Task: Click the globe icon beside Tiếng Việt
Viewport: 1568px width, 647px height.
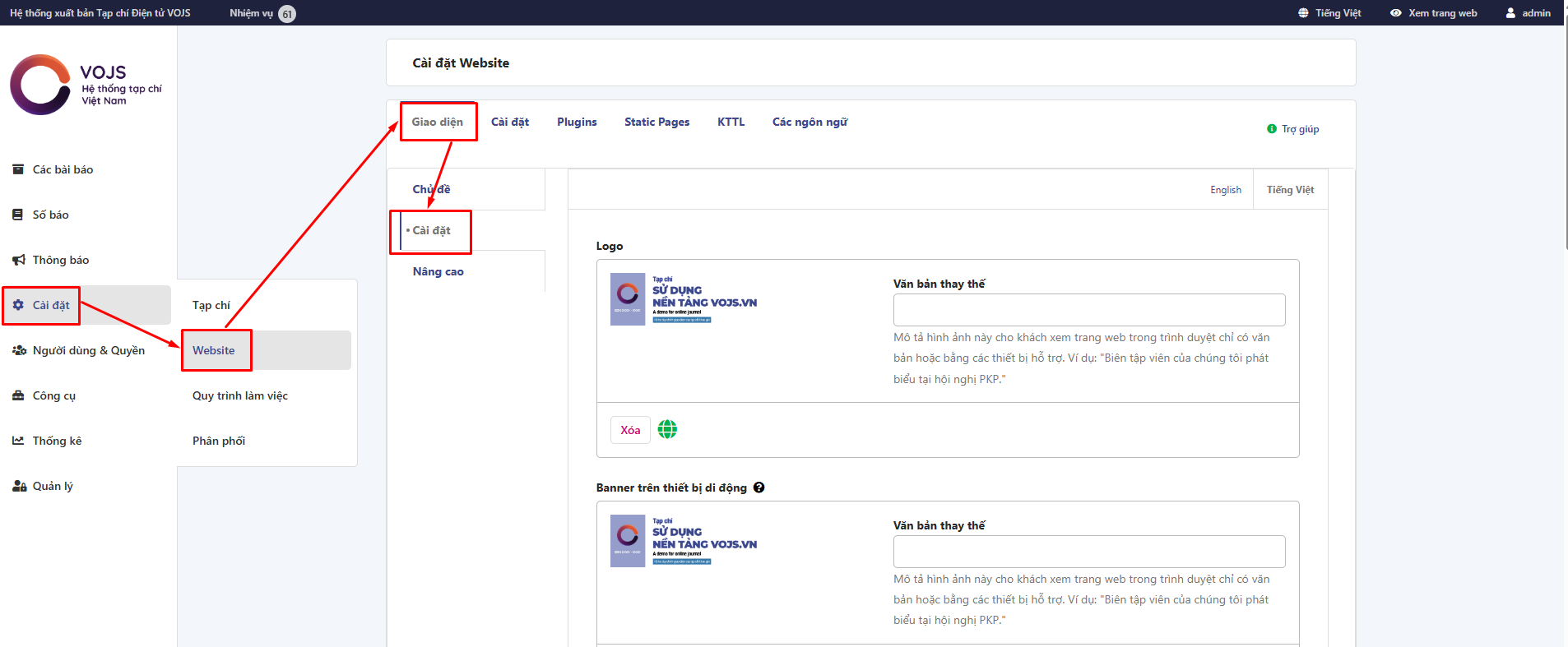Action: pyautogui.click(x=1303, y=13)
